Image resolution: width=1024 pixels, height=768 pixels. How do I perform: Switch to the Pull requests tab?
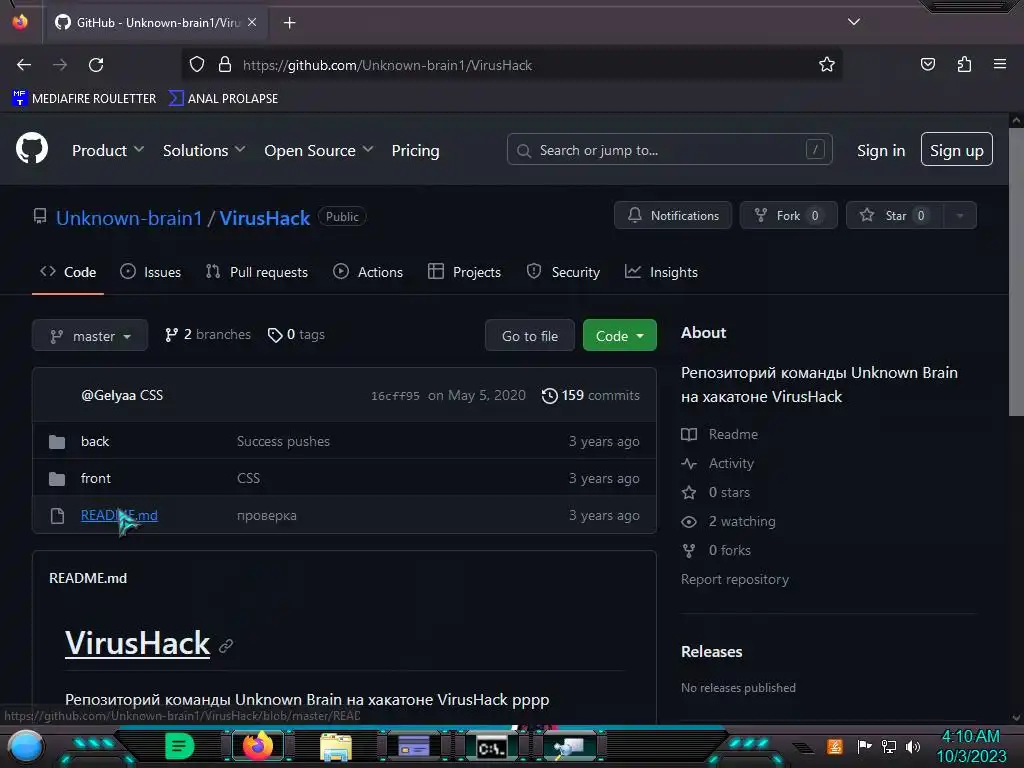click(257, 272)
